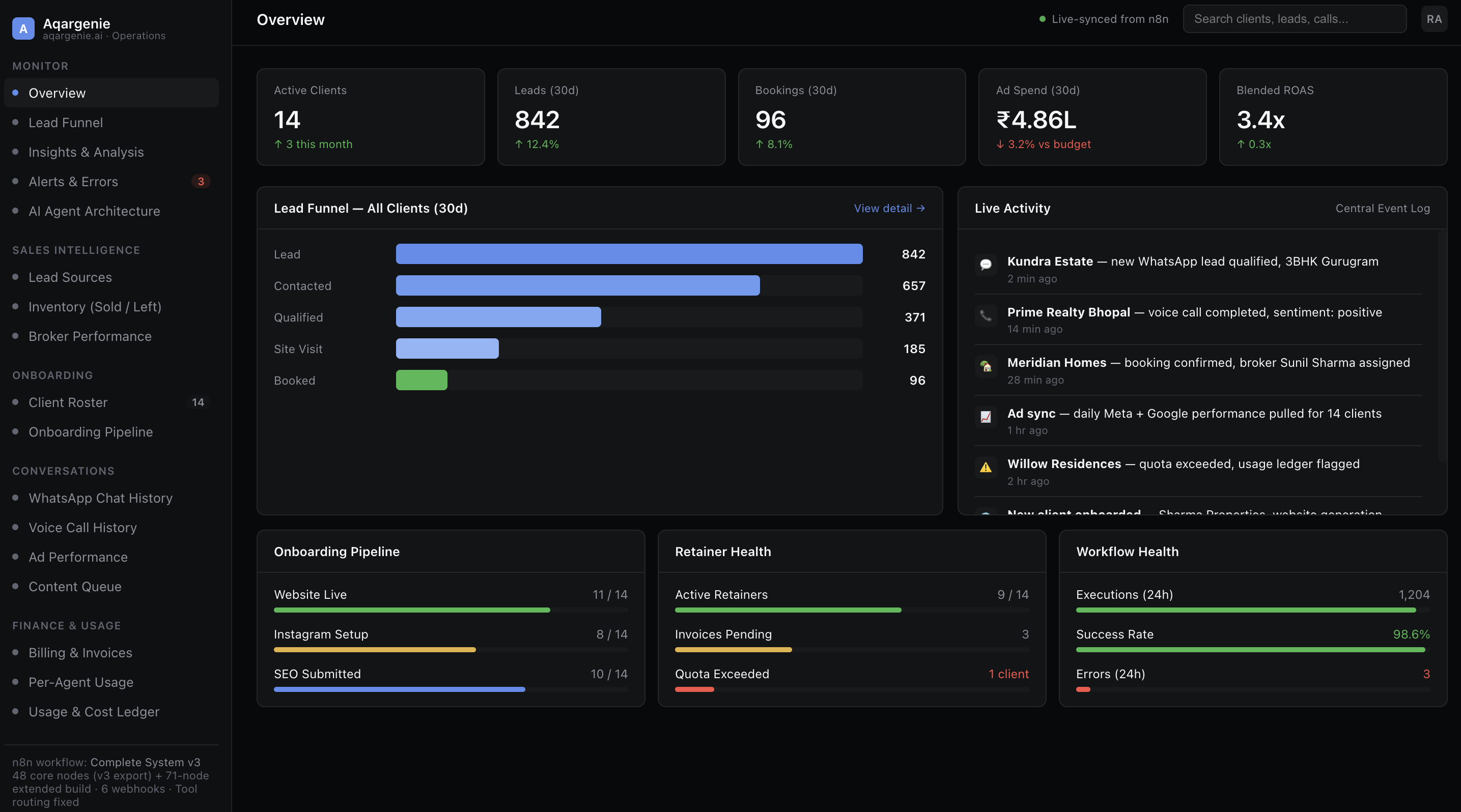
Task: Click the '3.2% vs budget' indicator
Action: point(1043,144)
